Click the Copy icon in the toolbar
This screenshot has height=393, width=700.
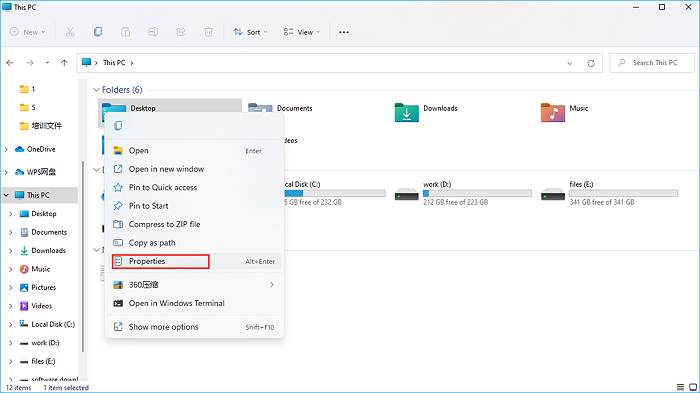coord(98,32)
